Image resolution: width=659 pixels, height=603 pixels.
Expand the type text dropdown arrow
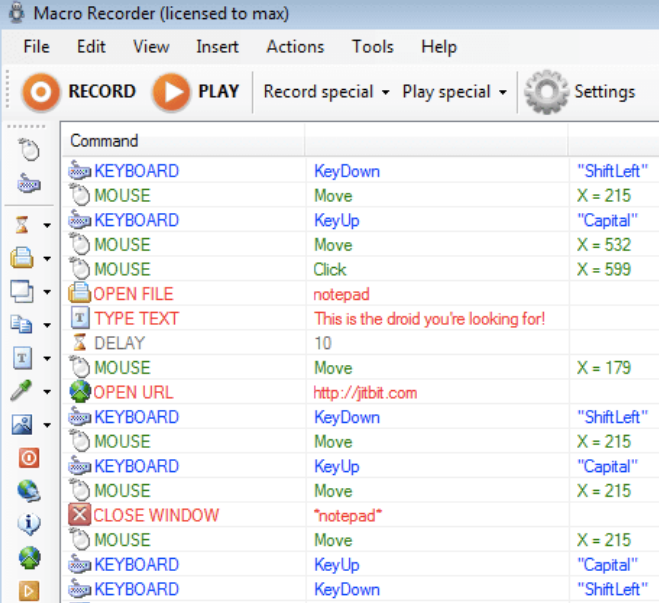pos(47,358)
